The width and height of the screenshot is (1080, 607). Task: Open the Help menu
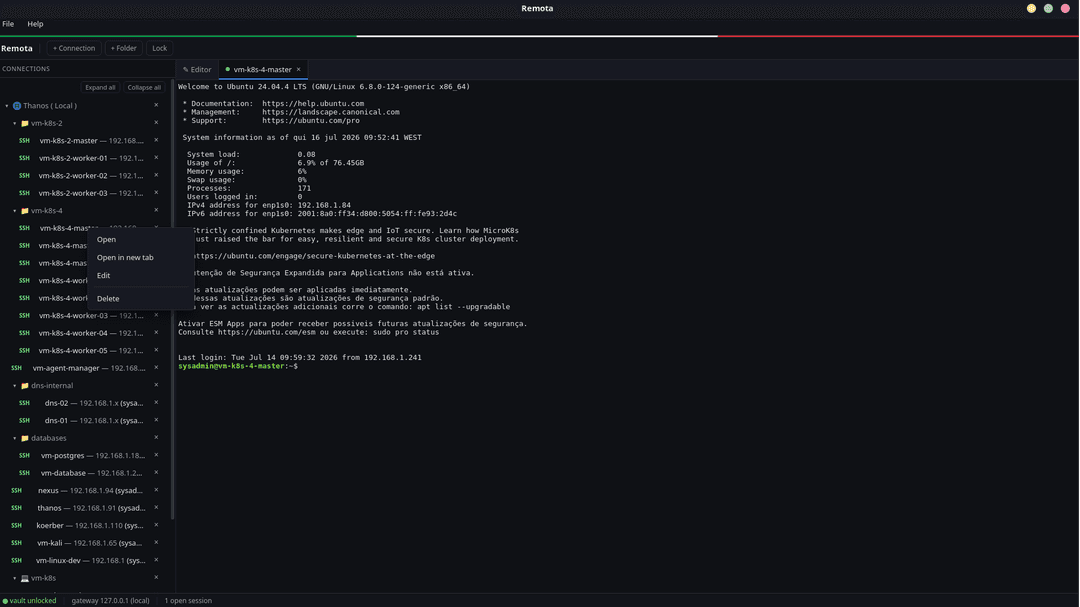[x=35, y=24]
